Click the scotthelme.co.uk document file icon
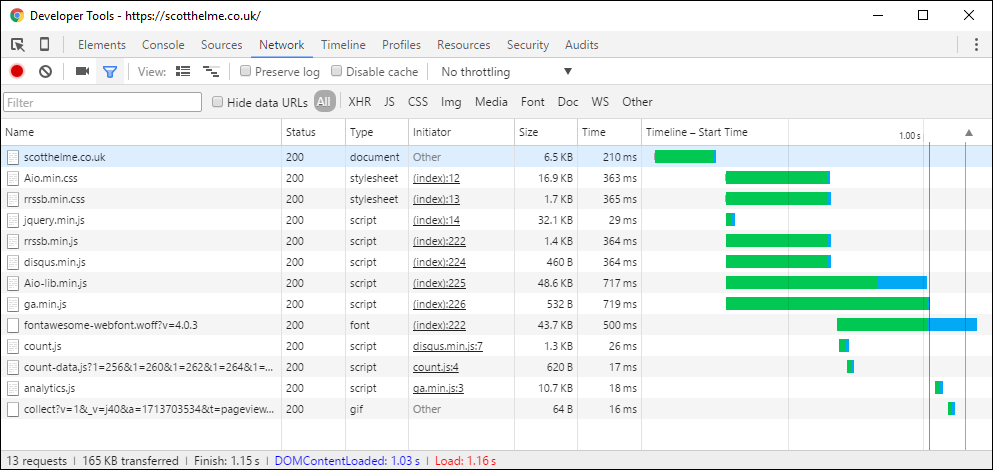 13,157
